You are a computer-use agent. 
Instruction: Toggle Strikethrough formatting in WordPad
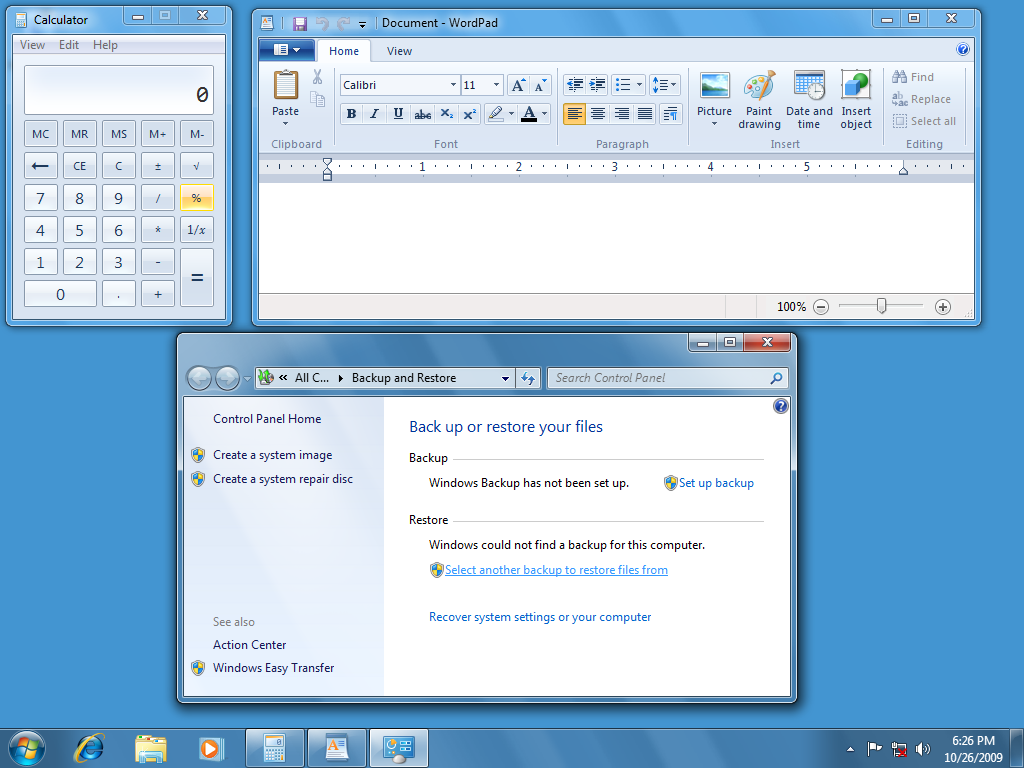pyautogui.click(x=423, y=114)
